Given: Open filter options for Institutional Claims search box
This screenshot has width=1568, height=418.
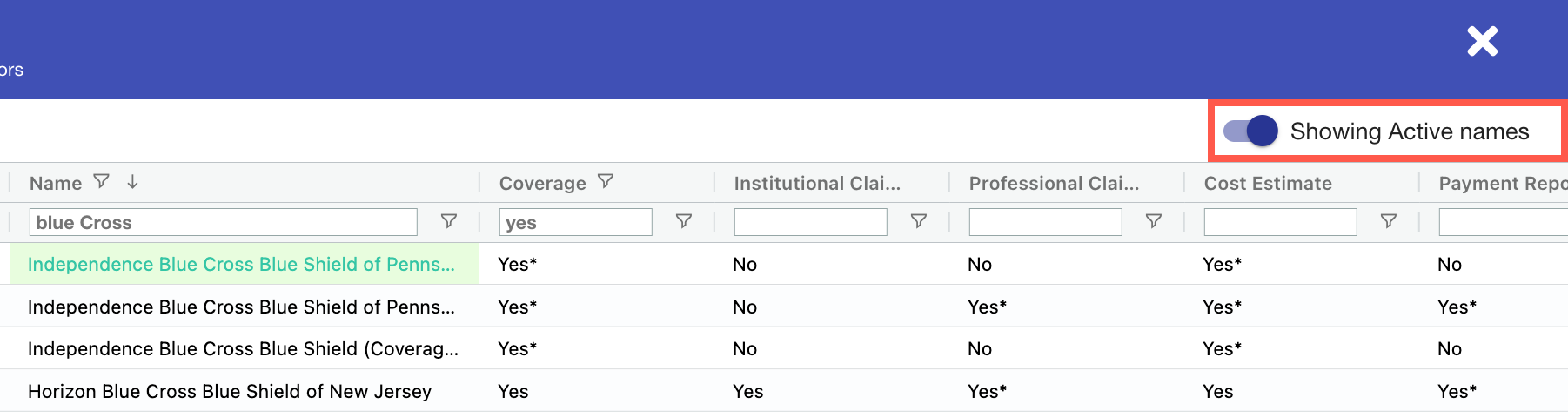Looking at the screenshot, I should pos(918,221).
